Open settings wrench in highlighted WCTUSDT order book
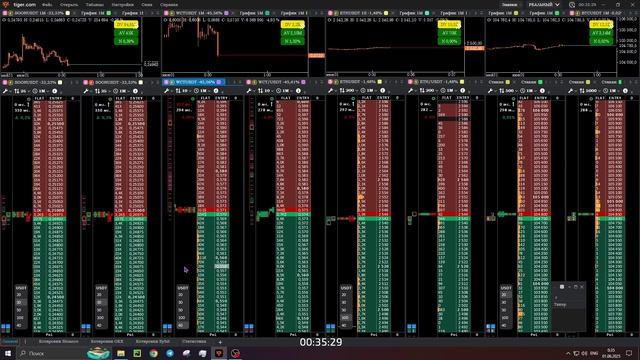 point(167,91)
